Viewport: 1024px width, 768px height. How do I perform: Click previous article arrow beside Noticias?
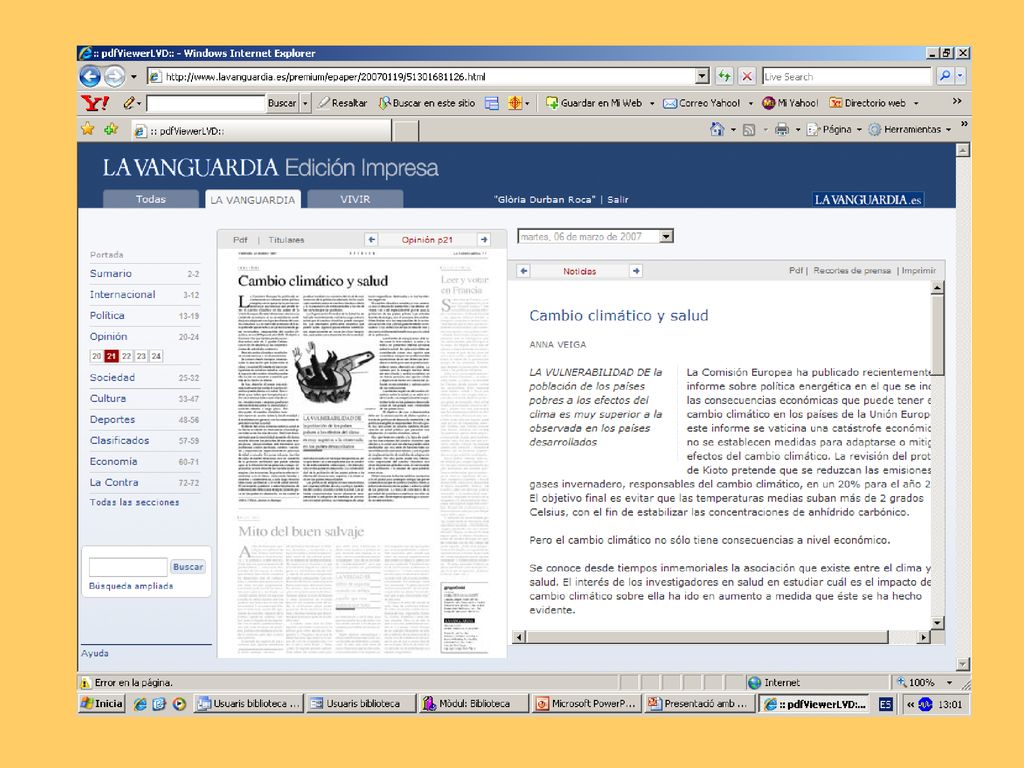click(523, 270)
